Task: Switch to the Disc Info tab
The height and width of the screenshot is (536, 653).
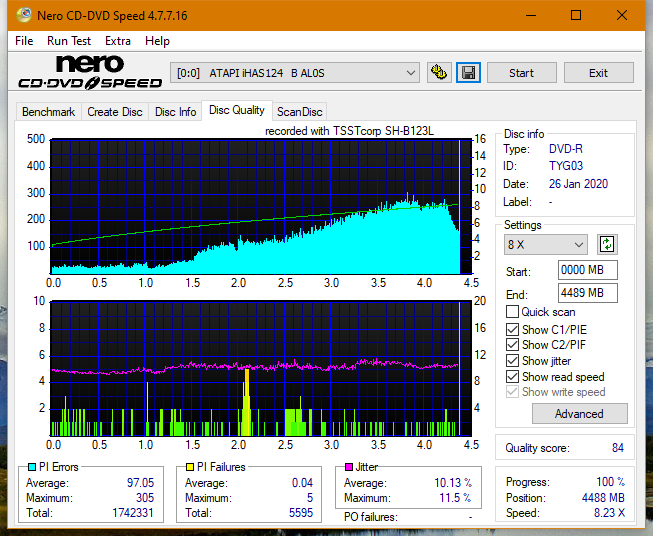Action: [x=176, y=112]
